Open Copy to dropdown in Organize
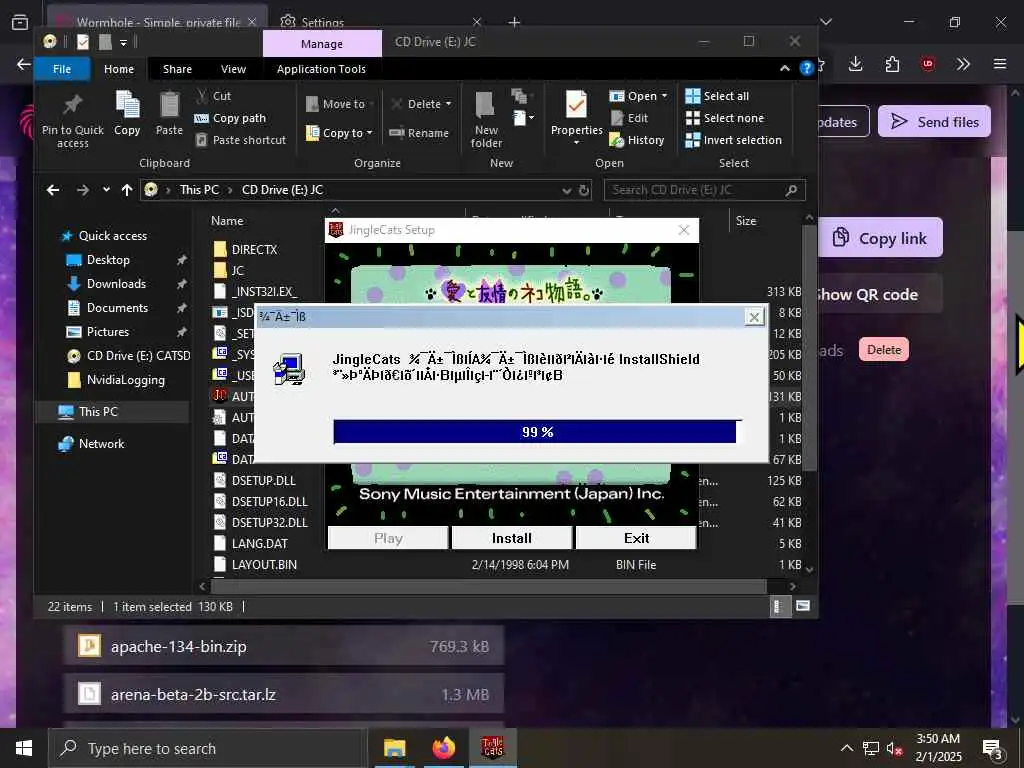This screenshot has width=1024, height=768. (x=339, y=133)
